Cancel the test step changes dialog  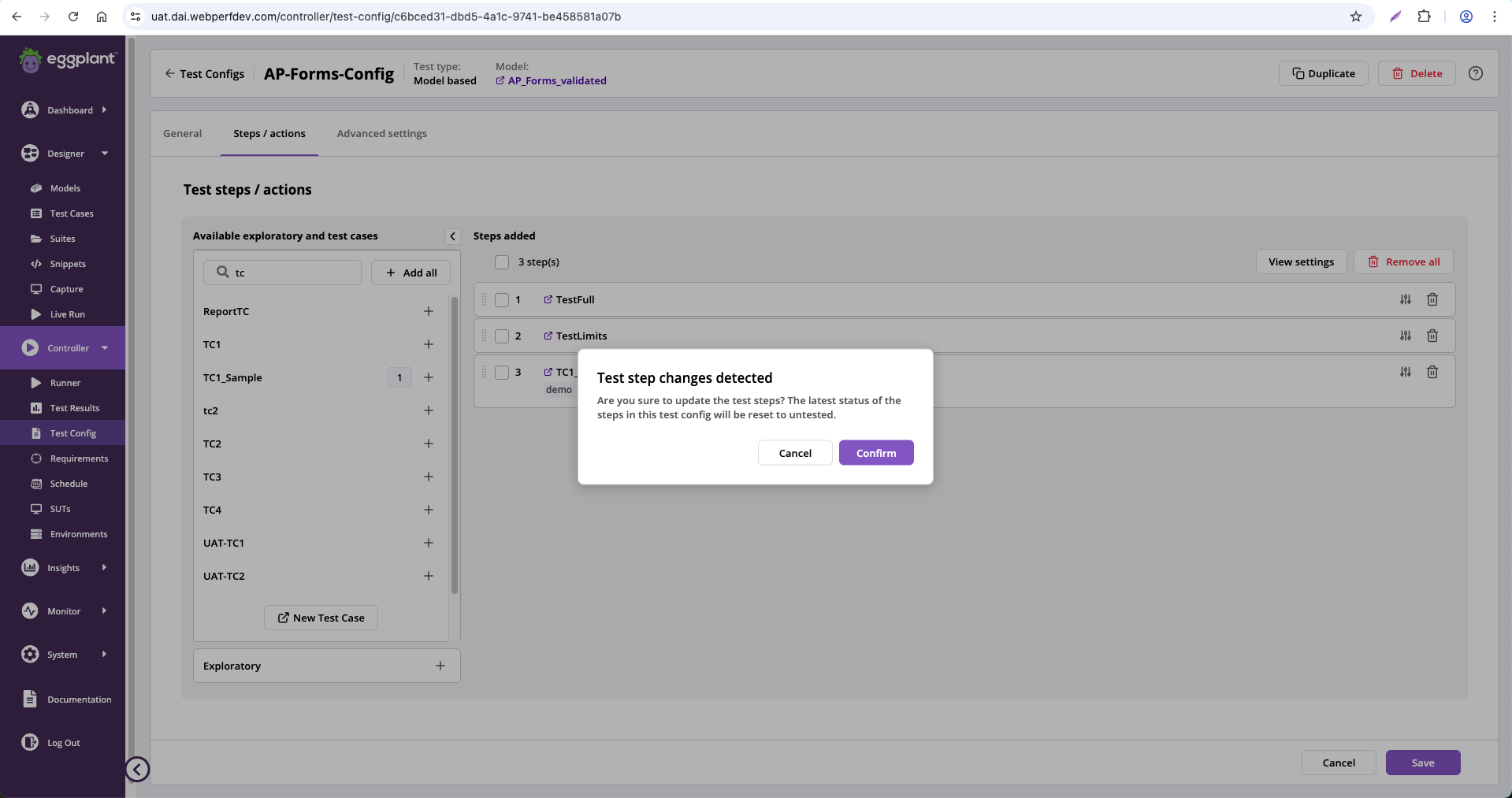[795, 453]
